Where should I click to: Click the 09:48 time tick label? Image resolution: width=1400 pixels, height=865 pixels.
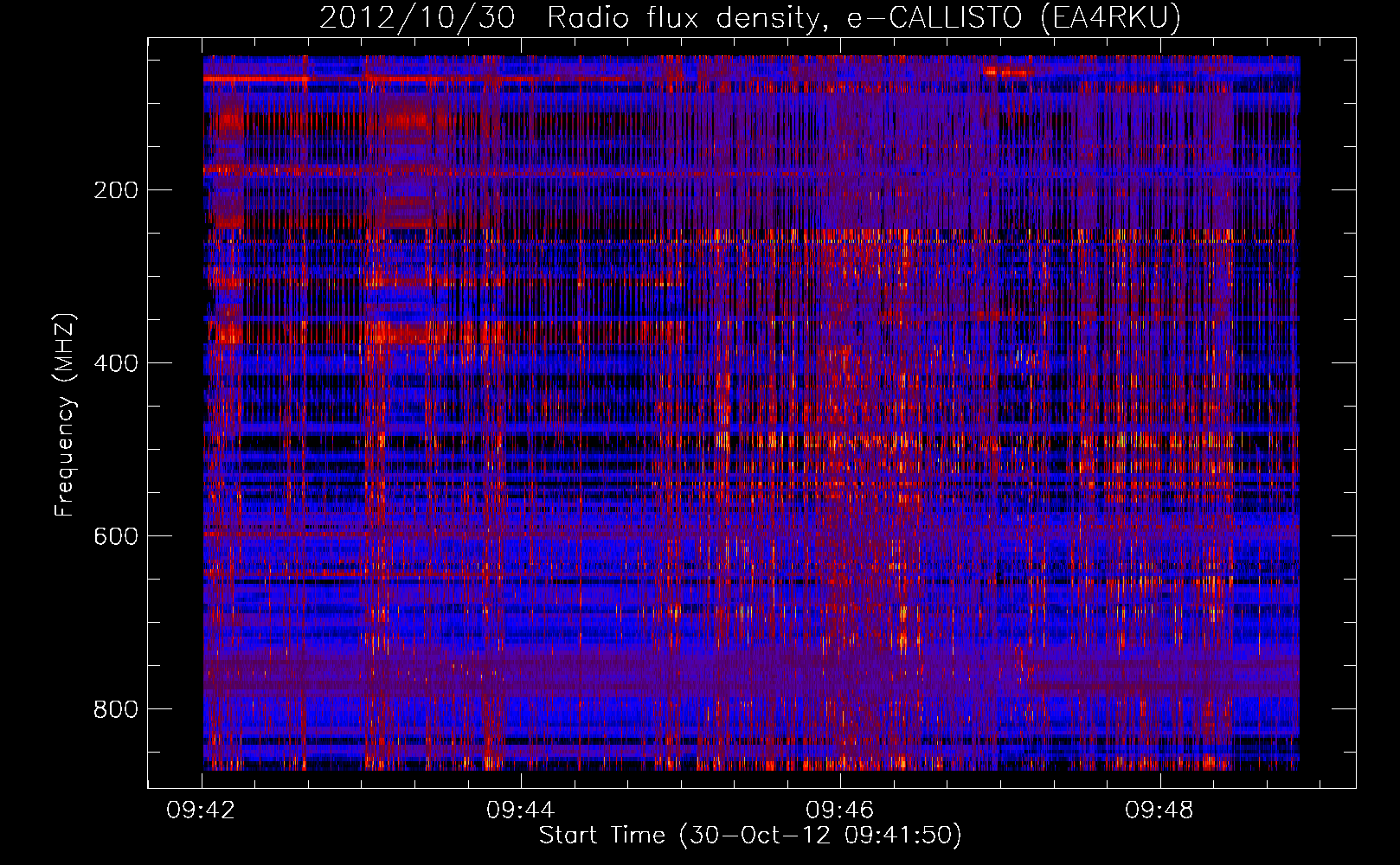tap(1159, 811)
